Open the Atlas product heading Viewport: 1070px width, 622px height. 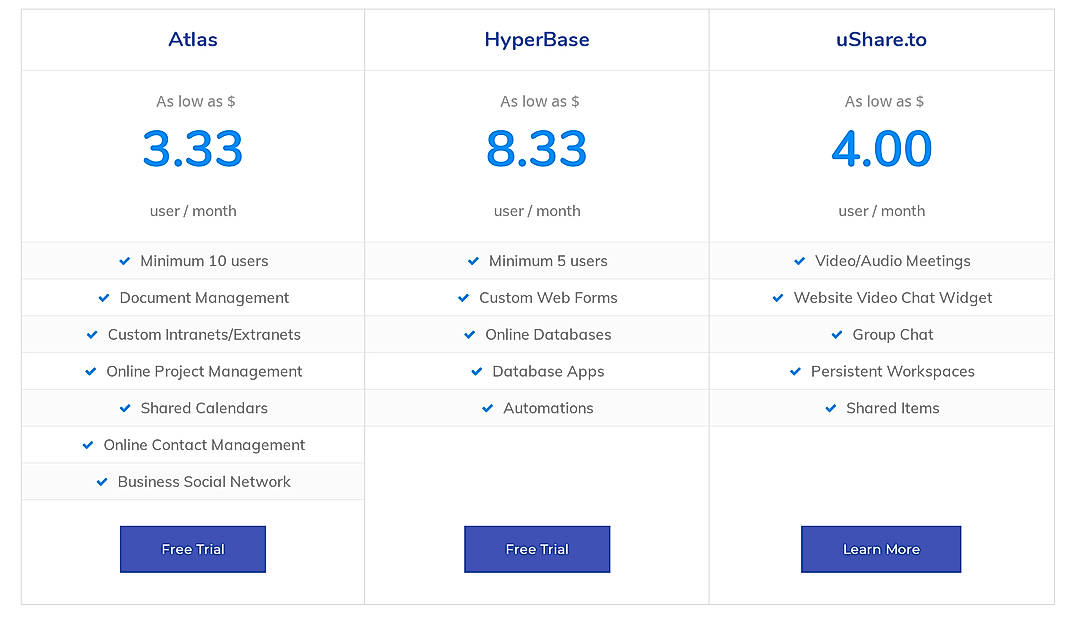coord(193,40)
